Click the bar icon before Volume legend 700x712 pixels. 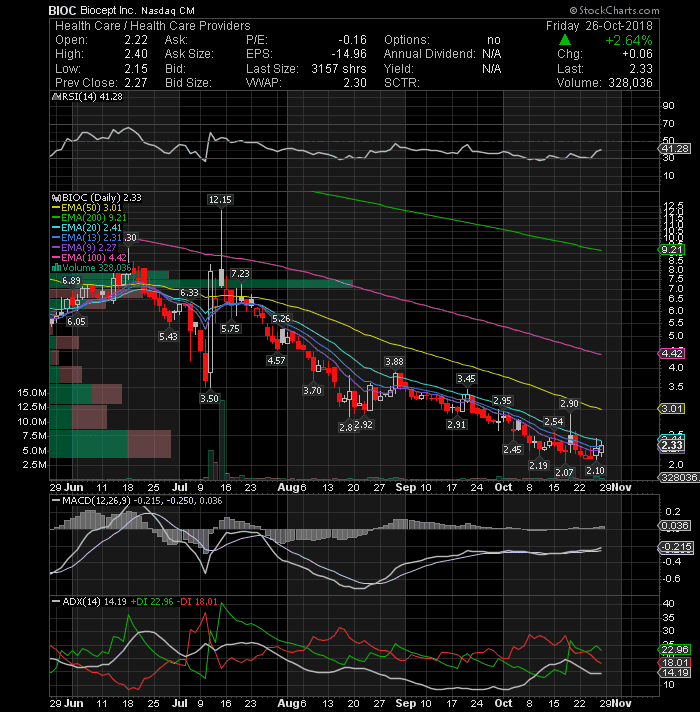pos(57,267)
